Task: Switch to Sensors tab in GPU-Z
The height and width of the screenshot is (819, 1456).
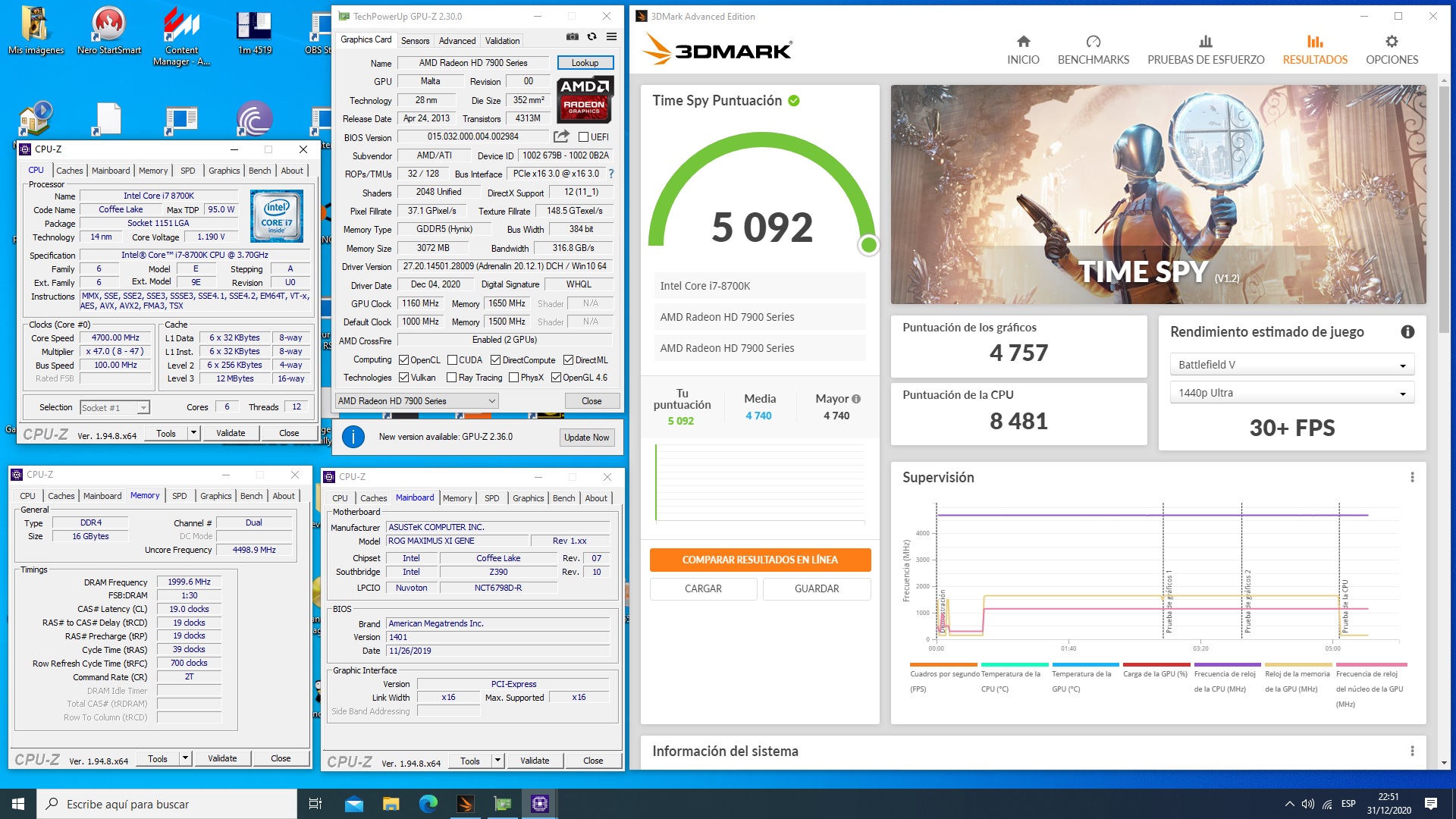Action: point(415,41)
